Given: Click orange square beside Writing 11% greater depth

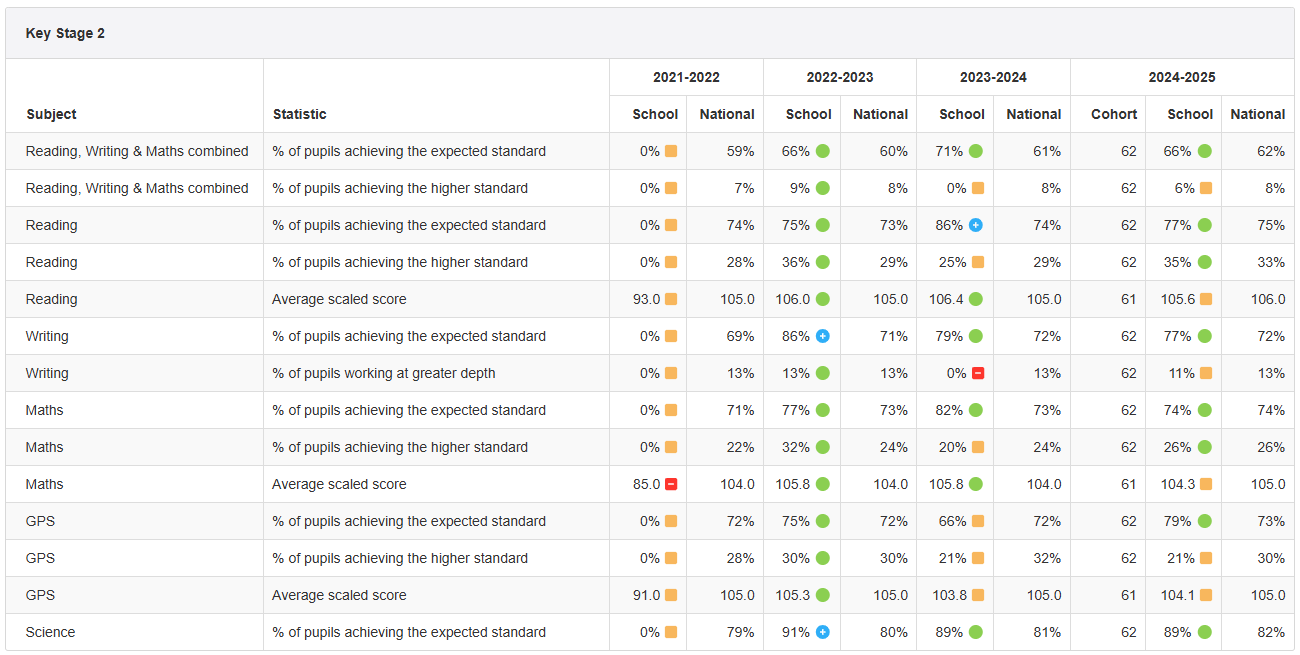Looking at the screenshot, I should [x=1206, y=374].
